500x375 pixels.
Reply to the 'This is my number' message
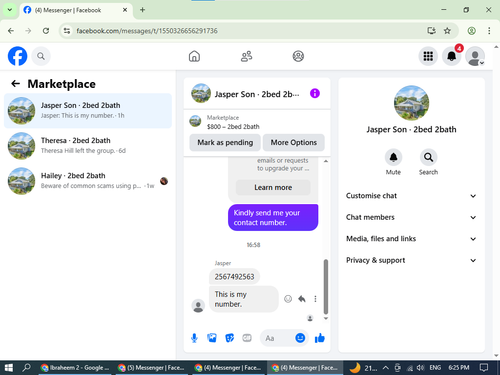click(x=302, y=299)
